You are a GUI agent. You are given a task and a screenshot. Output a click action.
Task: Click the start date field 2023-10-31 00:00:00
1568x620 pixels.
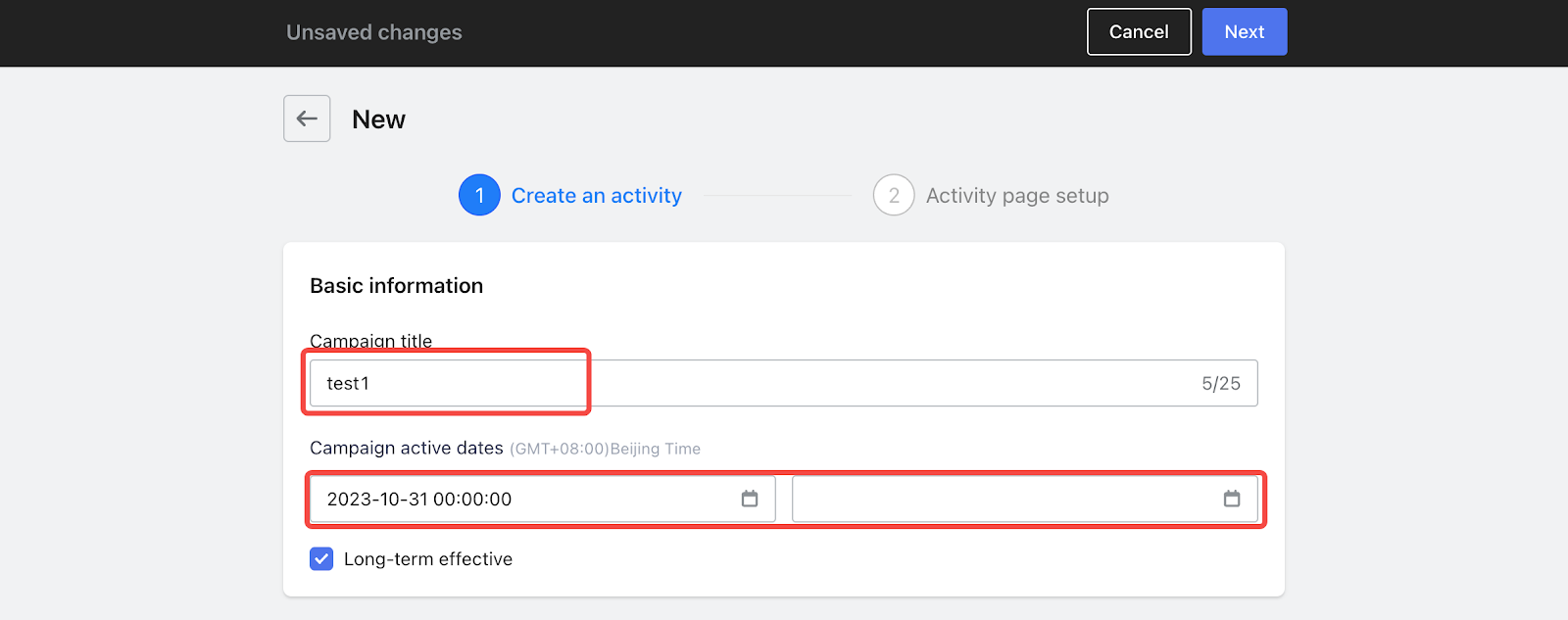543,499
